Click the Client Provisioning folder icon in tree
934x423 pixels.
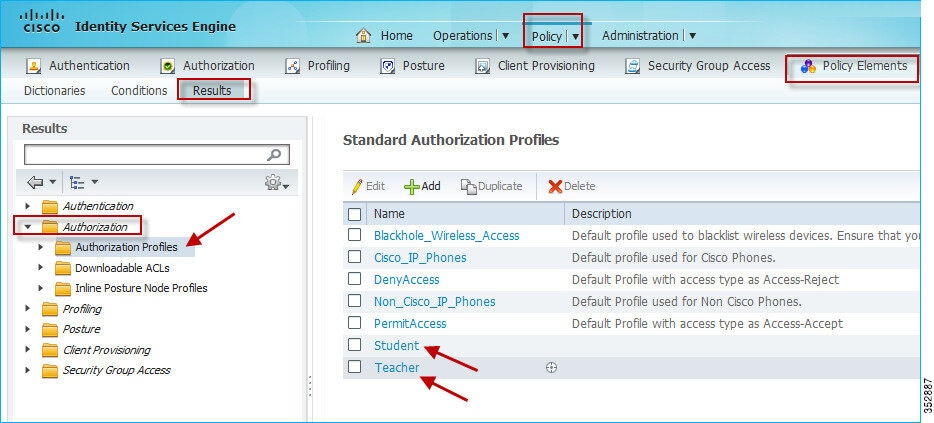[50, 350]
